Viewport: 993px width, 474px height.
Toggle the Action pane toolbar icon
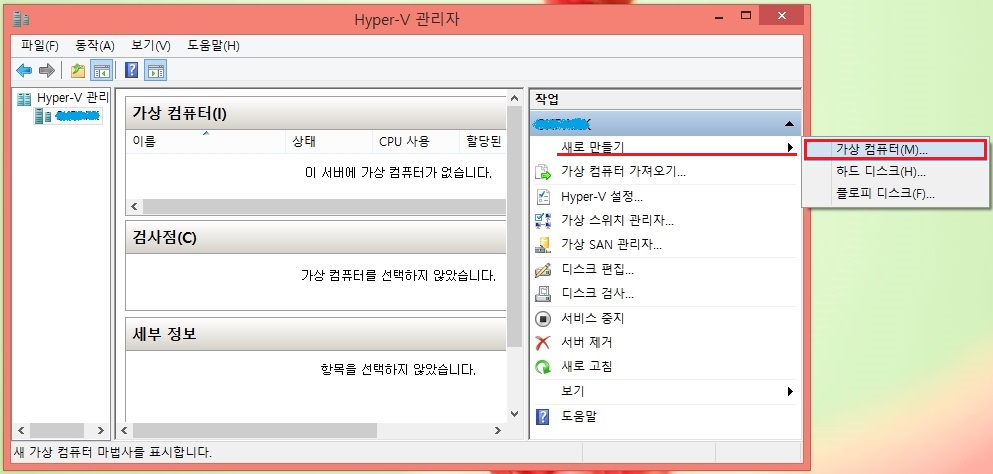pyautogui.click(x=155, y=70)
